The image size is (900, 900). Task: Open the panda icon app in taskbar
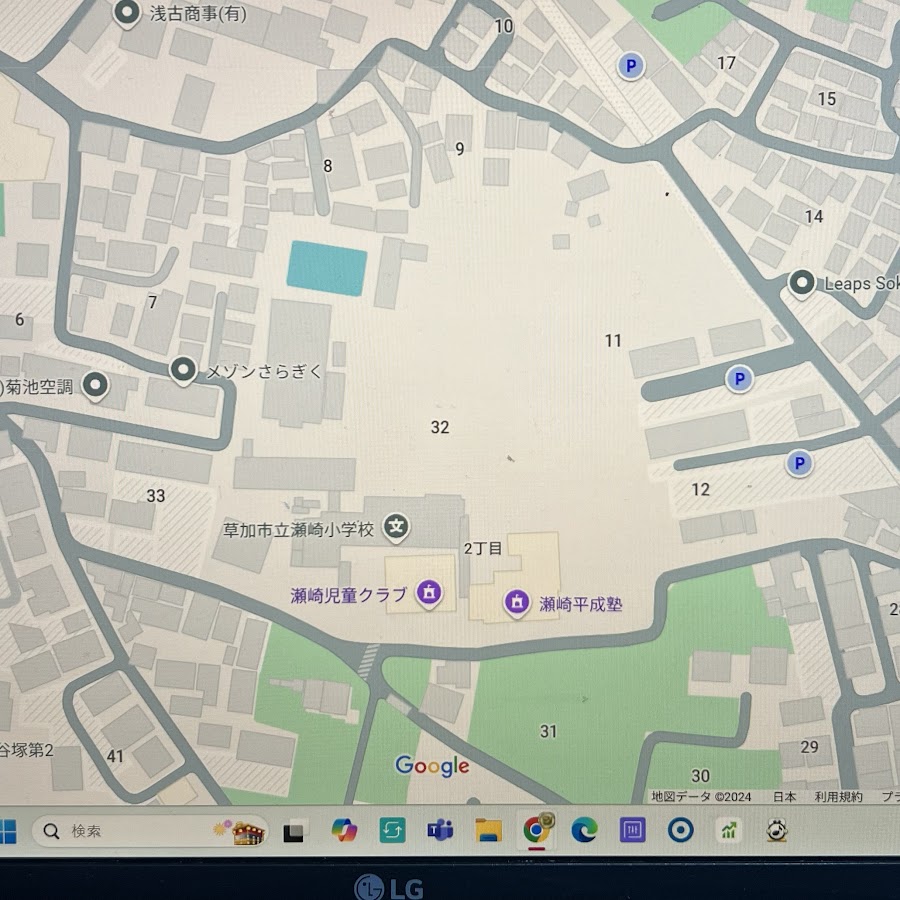(777, 830)
